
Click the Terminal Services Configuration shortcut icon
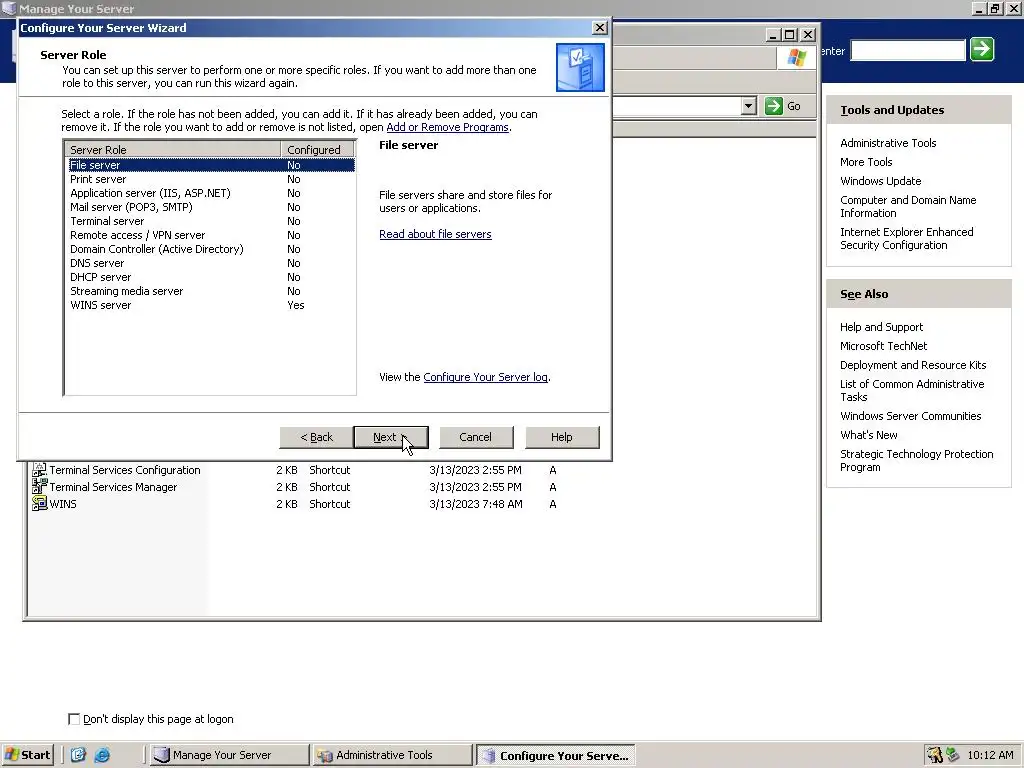[x=39, y=470]
